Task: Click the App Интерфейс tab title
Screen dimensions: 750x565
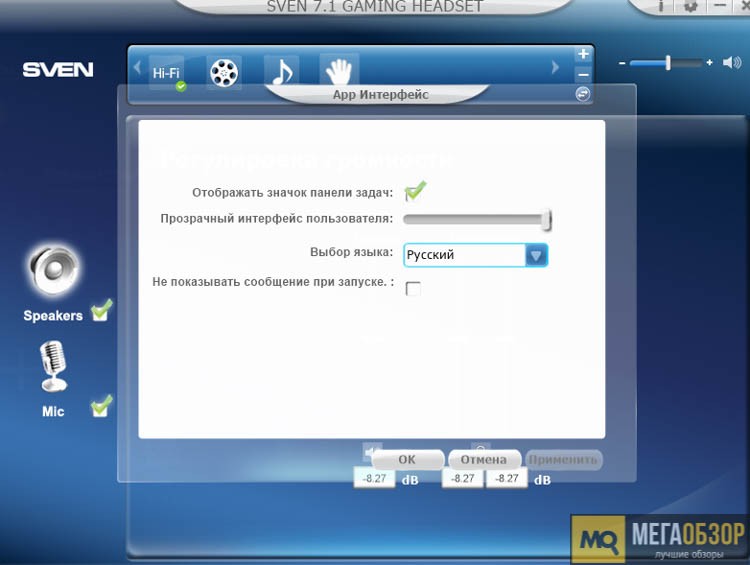Action: (x=381, y=95)
